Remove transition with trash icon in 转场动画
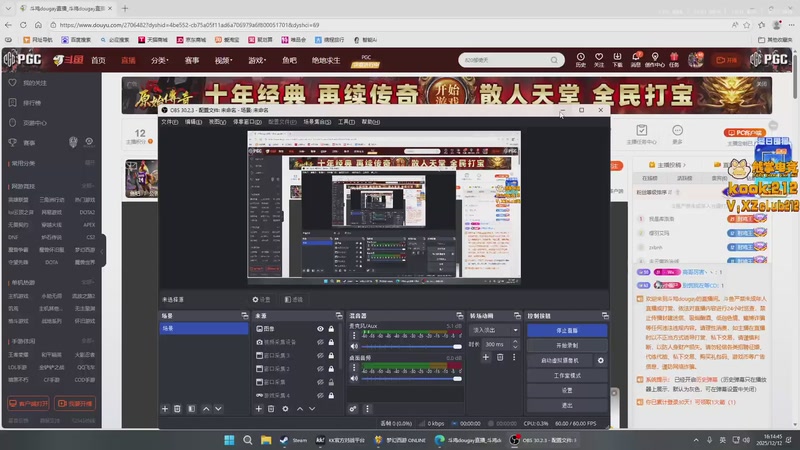The height and width of the screenshot is (450, 800). tap(500, 357)
